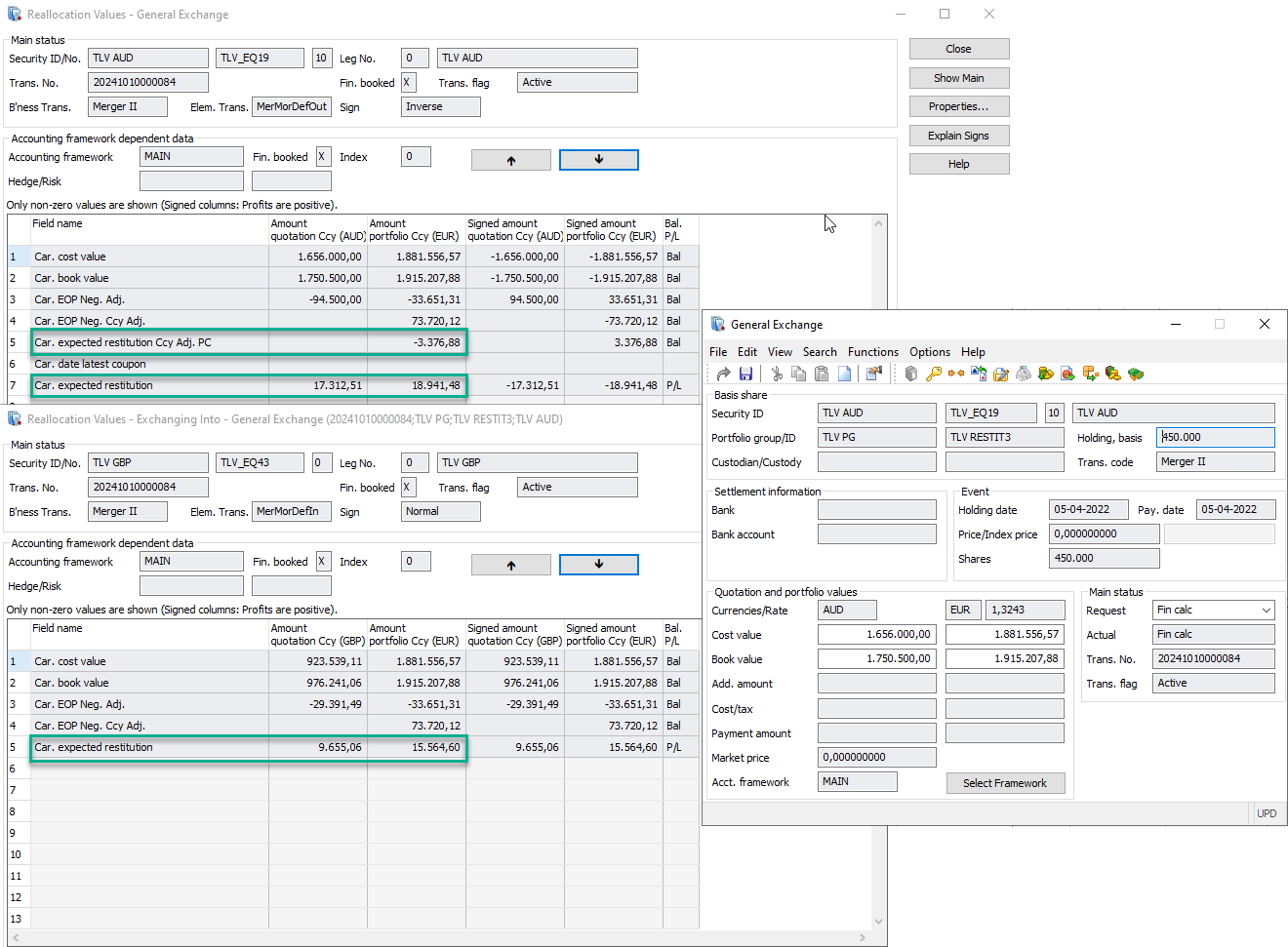Image resolution: width=1288 pixels, height=947 pixels.
Task: Click 'Car. book value' row in upper table
Action: coord(353,278)
